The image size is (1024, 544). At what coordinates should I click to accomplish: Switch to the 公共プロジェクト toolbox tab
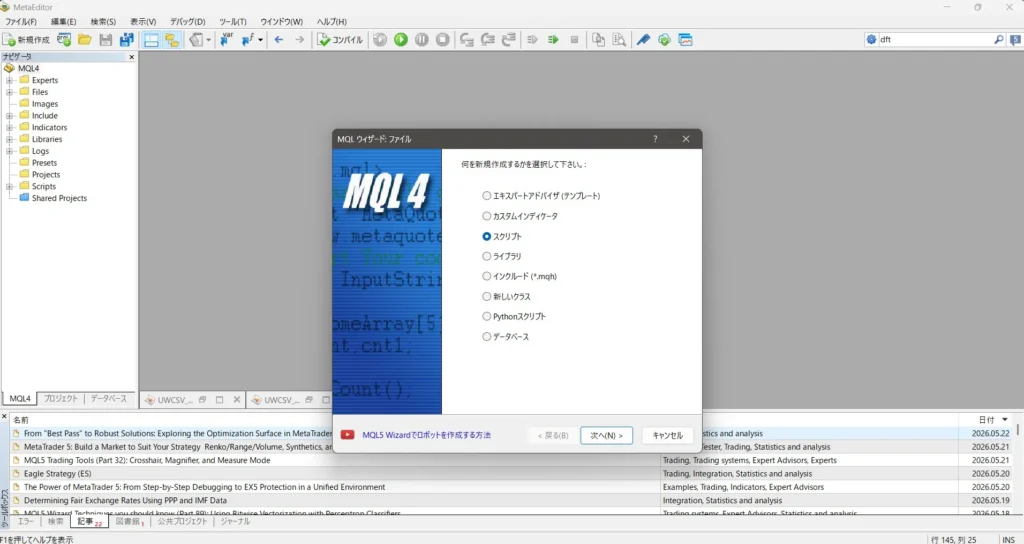(x=182, y=521)
